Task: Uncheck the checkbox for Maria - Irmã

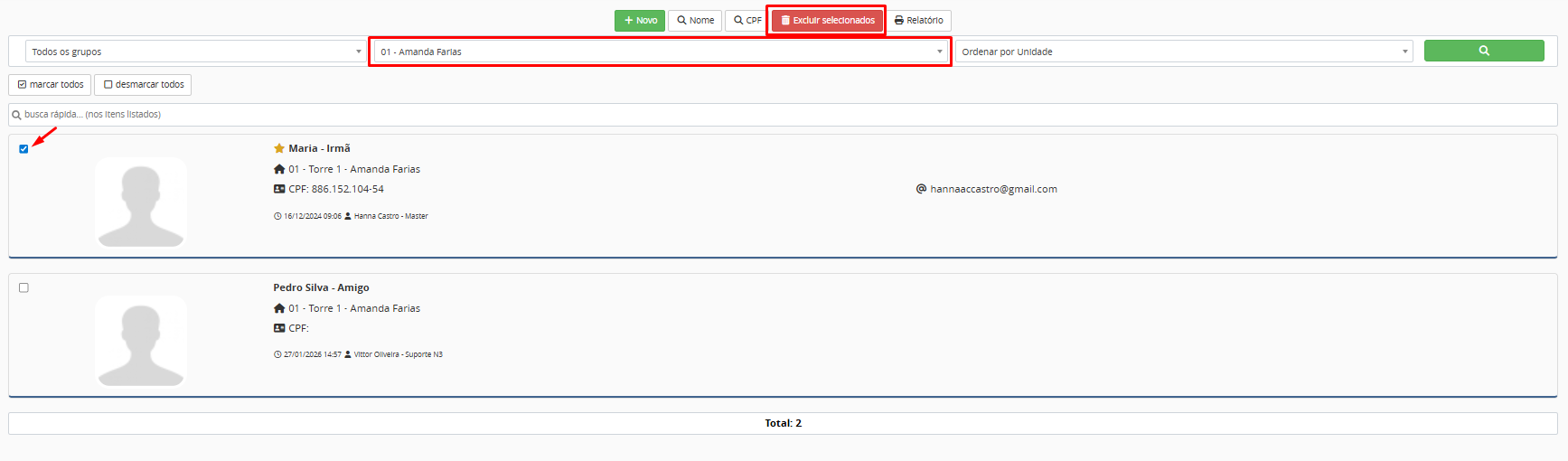Action: point(23,149)
